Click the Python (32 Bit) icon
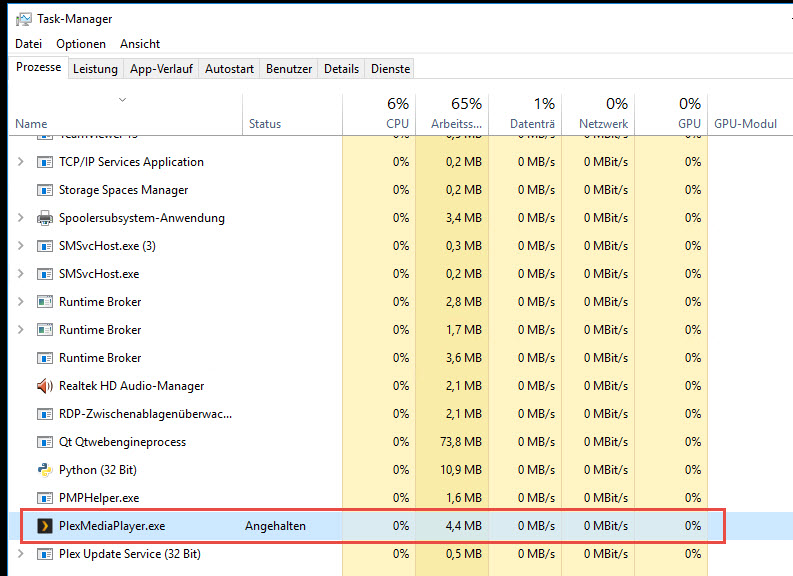The image size is (793, 576). (45, 470)
